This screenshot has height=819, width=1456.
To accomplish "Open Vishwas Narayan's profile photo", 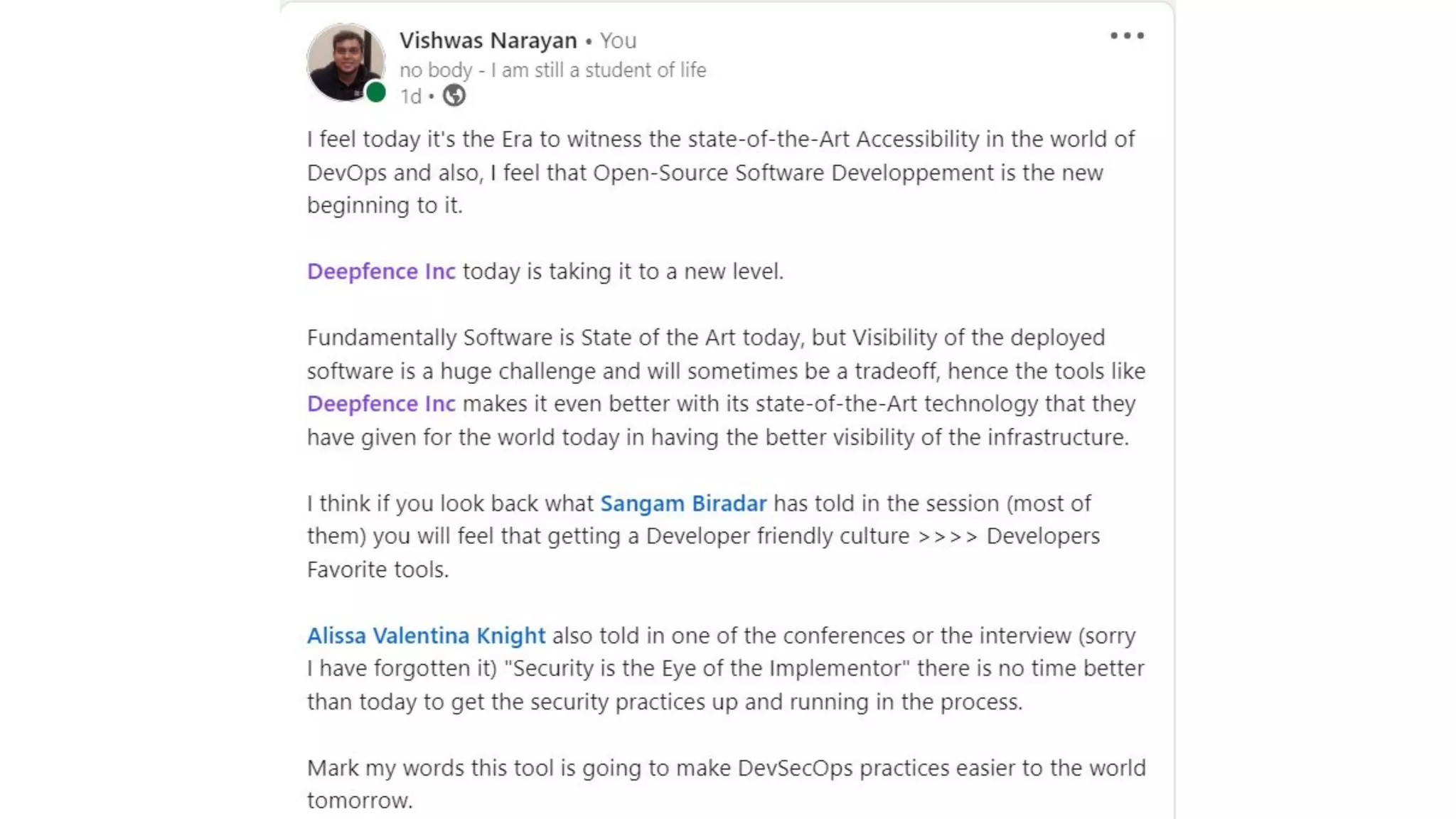I will [344, 60].
